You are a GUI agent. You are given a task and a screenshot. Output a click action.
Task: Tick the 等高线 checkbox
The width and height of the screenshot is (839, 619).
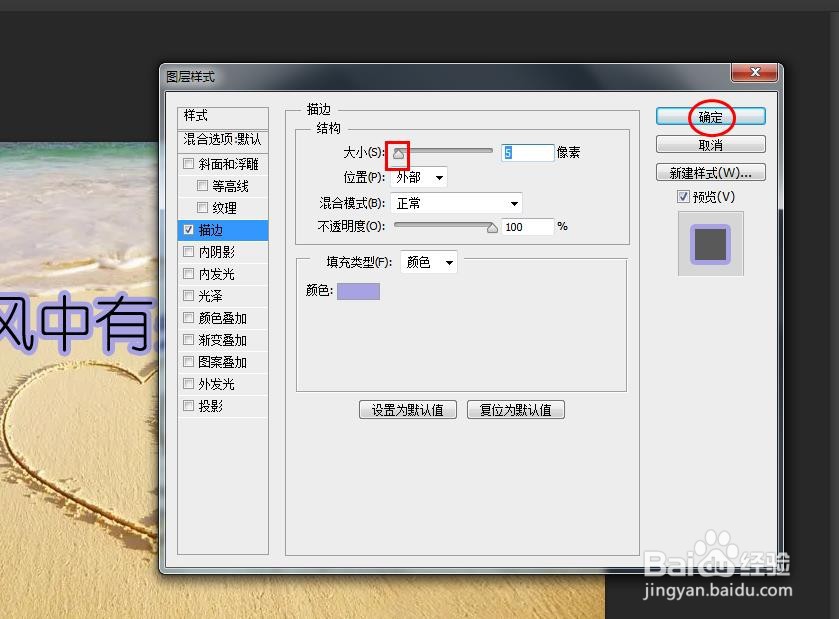pos(202,186)
